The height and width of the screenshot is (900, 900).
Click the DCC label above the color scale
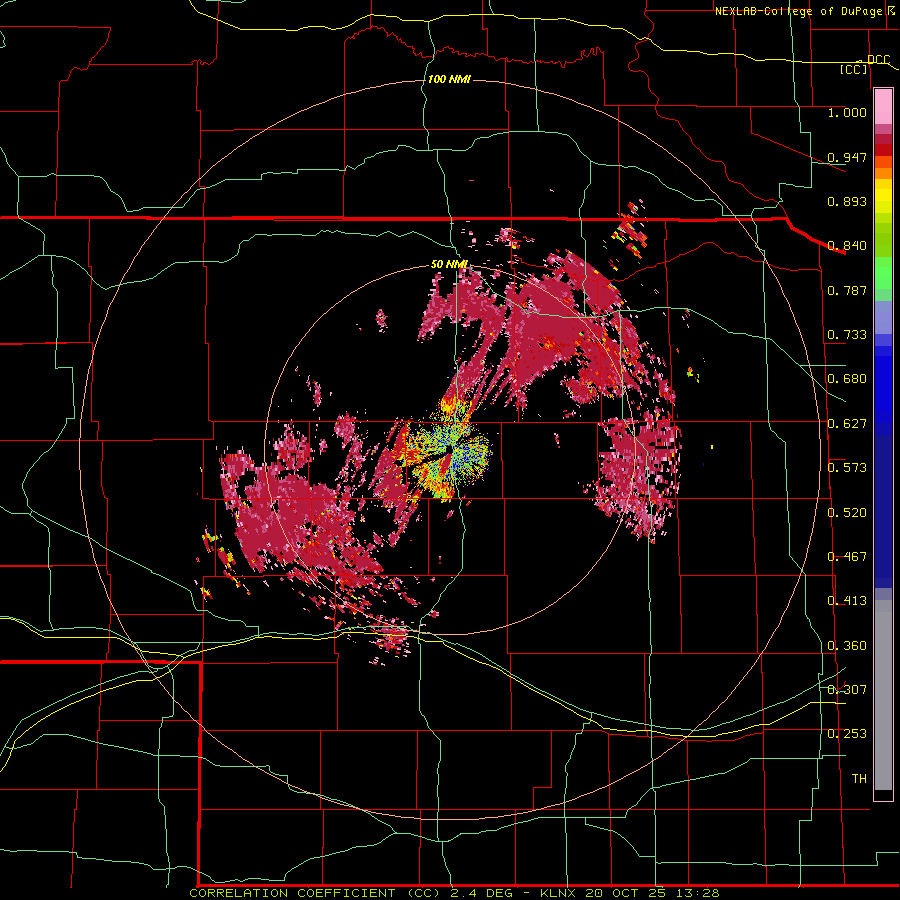tap(878, 59)
